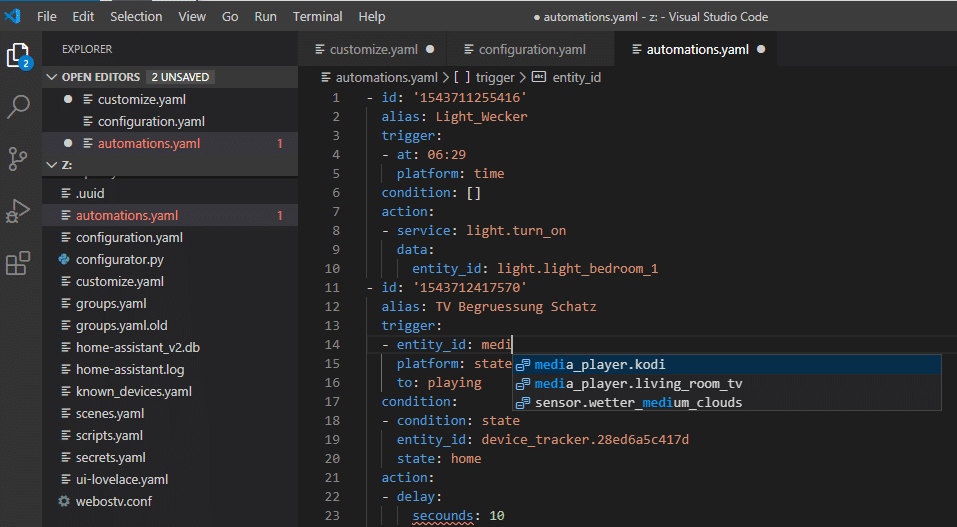Choose sensor.wetter_medium_clouds from the suggestions
This screenshot has height=527, width=957.
(726, 402)
